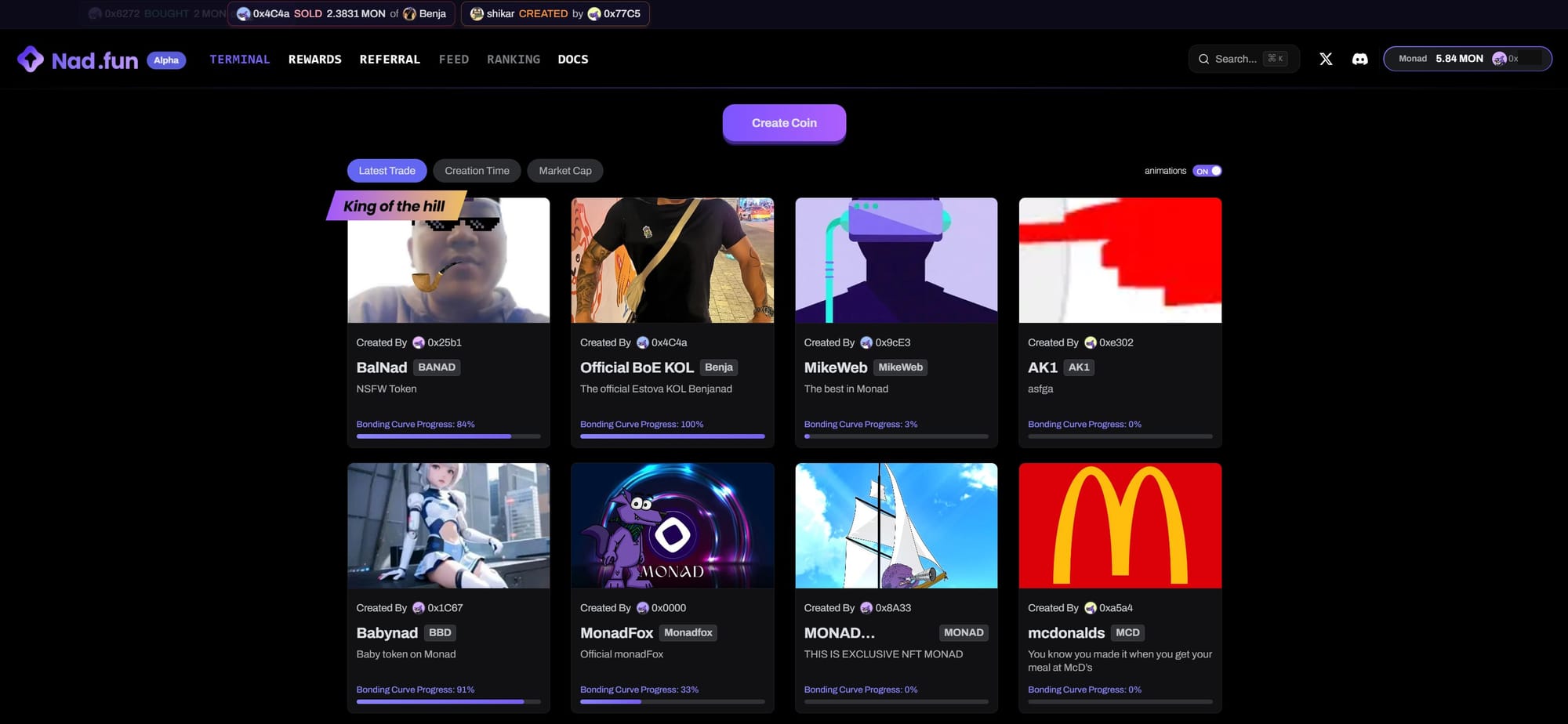Viewport: 1568px width, 724px height.
Task: Click Babynad bonding curve progress bar
Action: [x=448, y=702]
